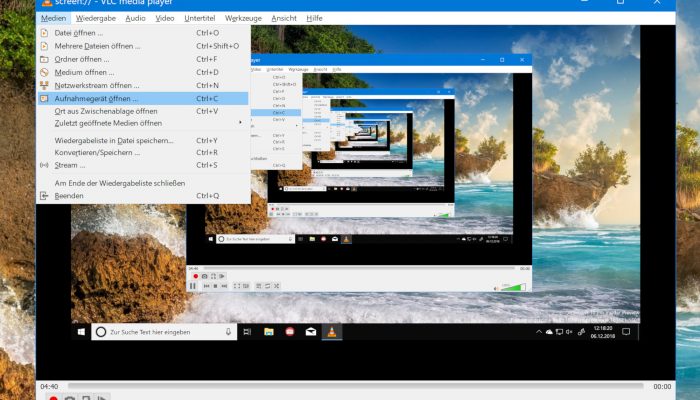Click the Zur Suche Text hier eingeben box
This screenshot has height=400, width=700.
coord(164,332)
